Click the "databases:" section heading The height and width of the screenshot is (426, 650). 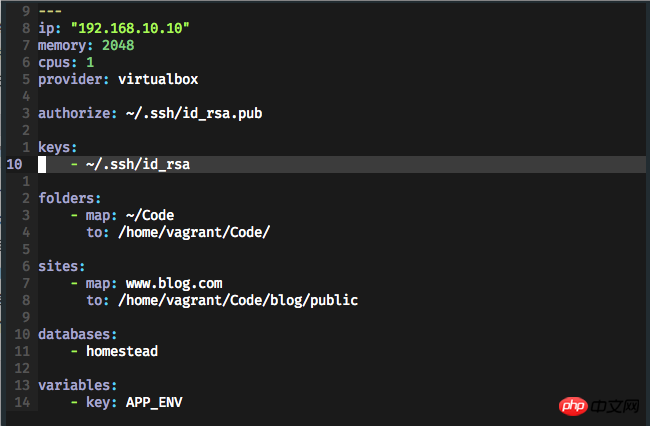78,334
